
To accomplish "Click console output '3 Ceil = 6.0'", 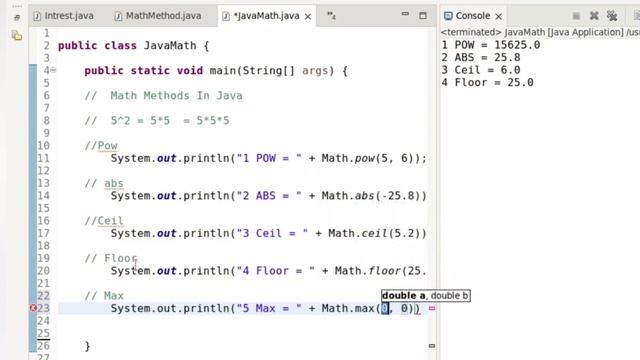I will [x=481, y=70].
